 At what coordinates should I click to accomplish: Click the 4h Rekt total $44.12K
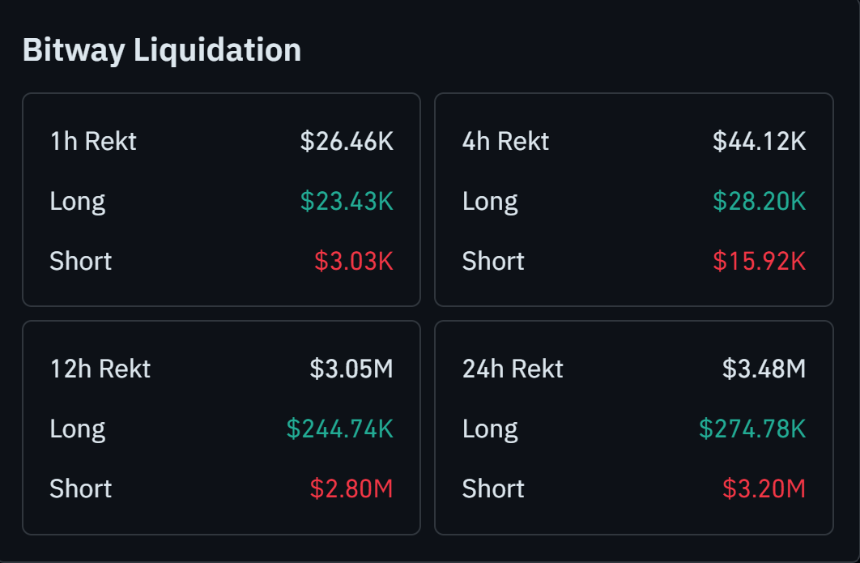759,142
